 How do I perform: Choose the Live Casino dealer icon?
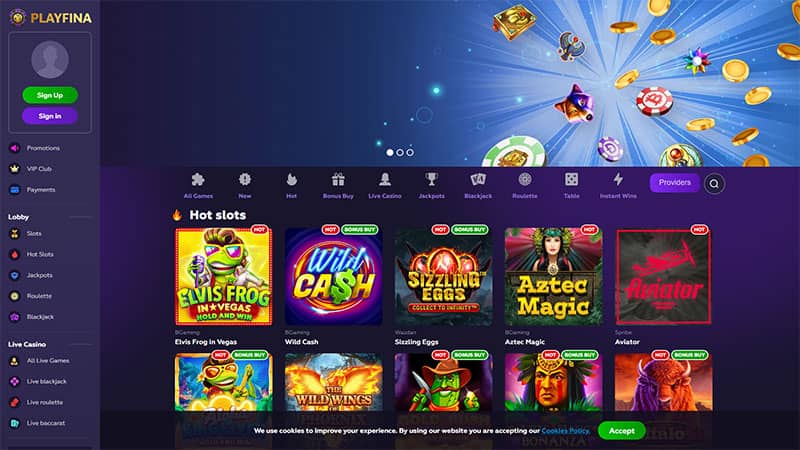click(385, 185)
